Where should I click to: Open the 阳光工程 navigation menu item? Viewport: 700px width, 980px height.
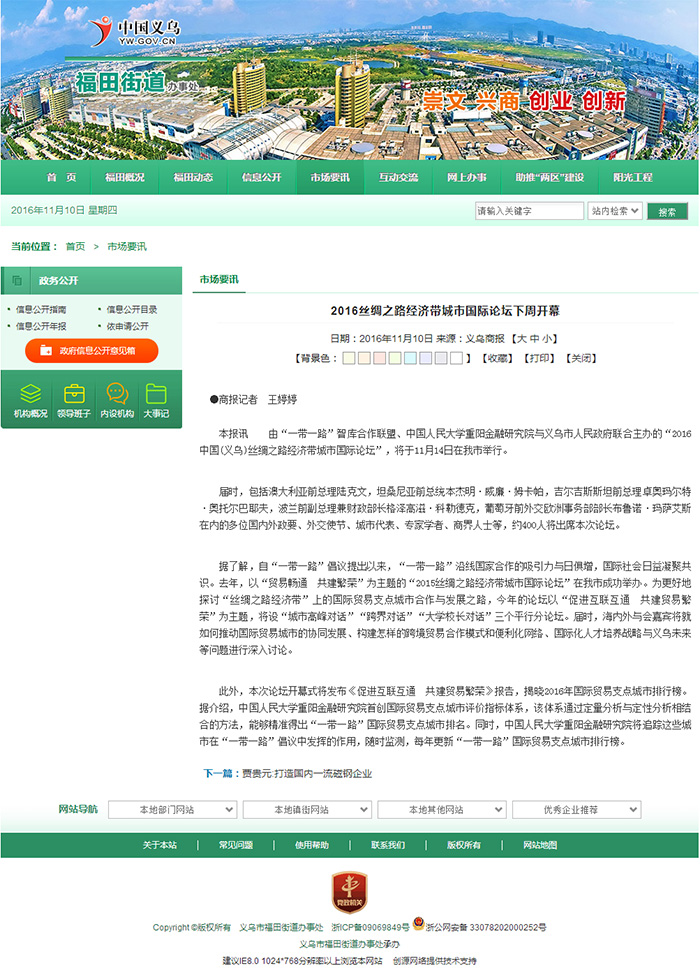point(632,177)
